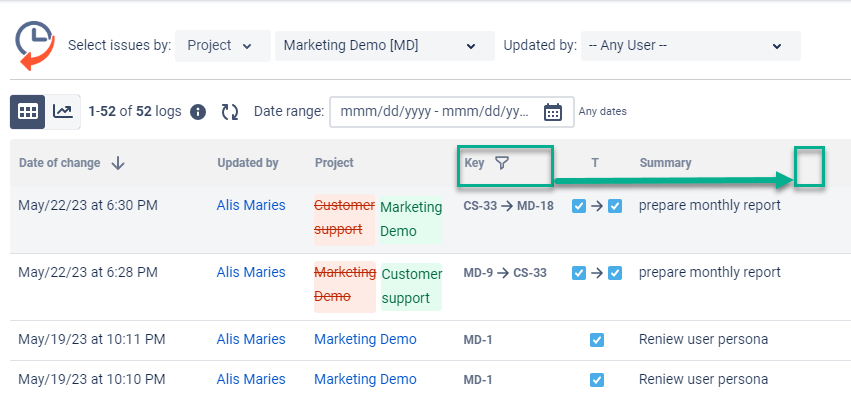Open Alis Maries link in the 6:30 PM row

(251, 205)
